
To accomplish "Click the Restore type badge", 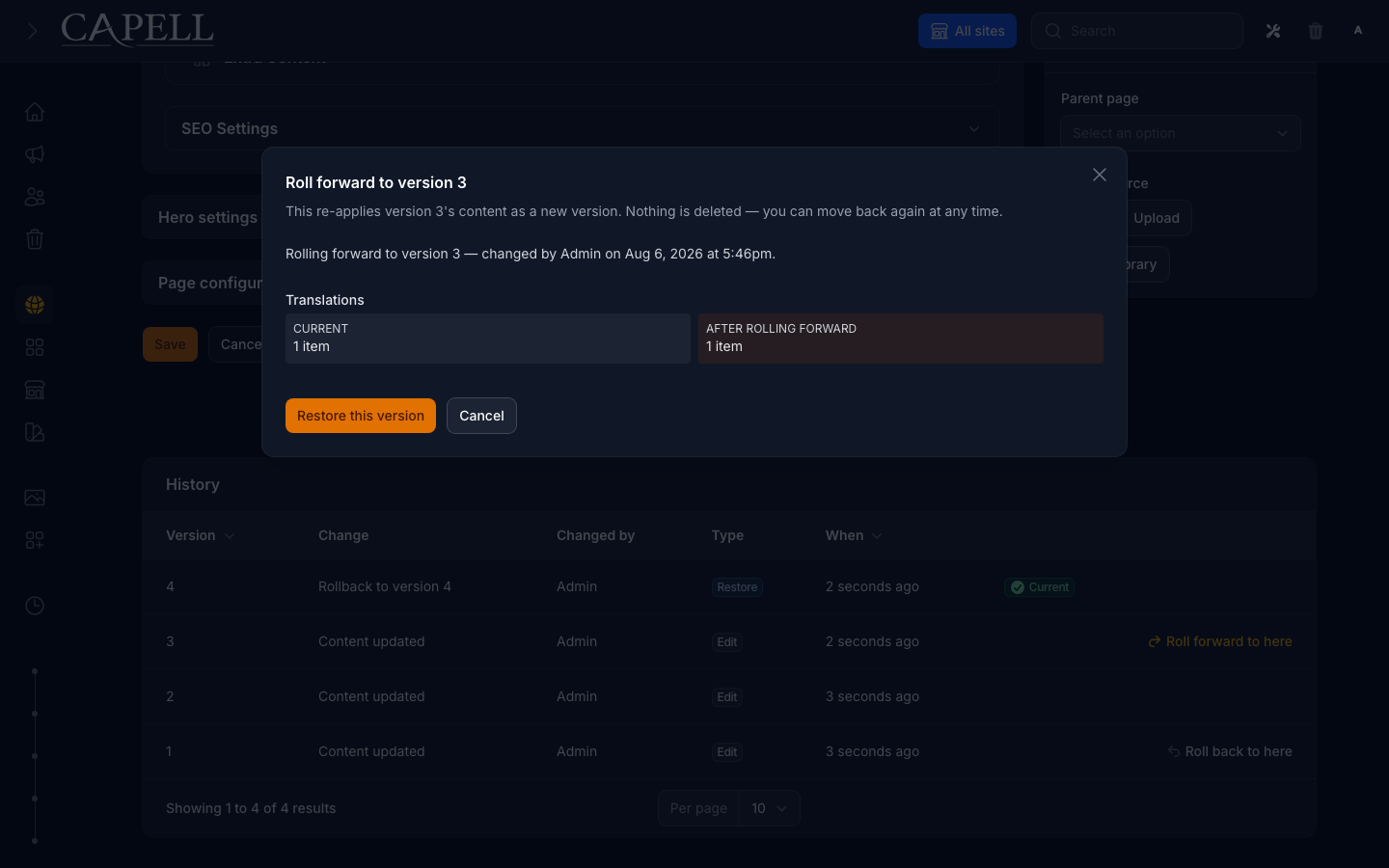I will pos(737,587).
